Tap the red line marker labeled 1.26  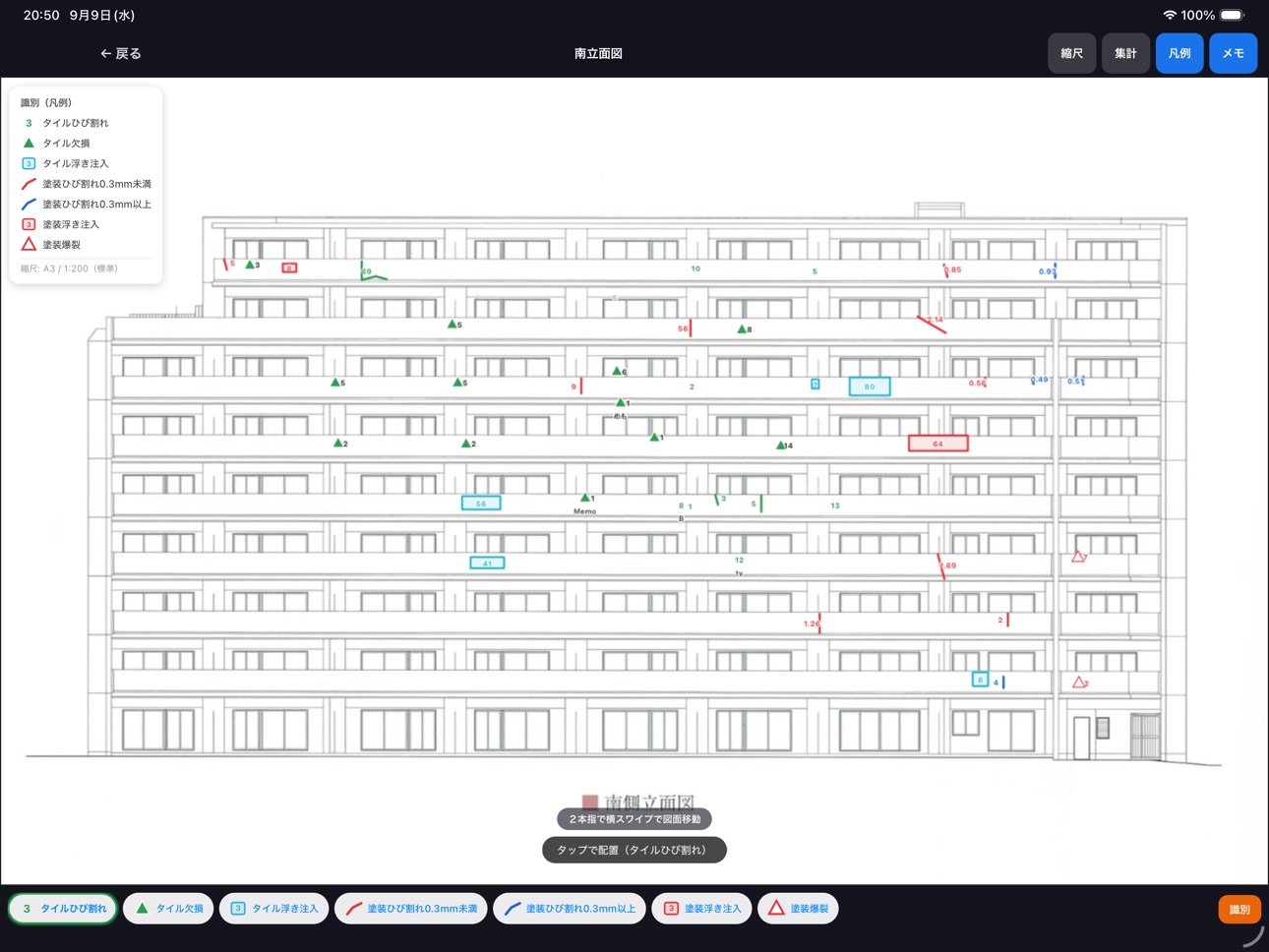[x=814, y=623]
